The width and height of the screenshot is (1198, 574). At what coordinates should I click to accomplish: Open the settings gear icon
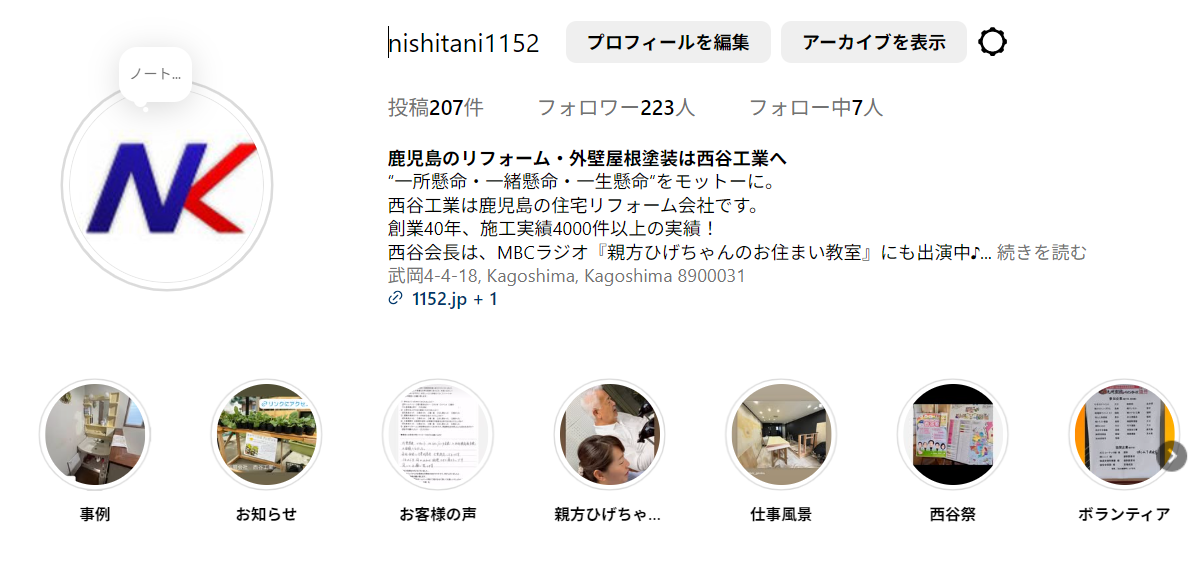pos(992,42)
